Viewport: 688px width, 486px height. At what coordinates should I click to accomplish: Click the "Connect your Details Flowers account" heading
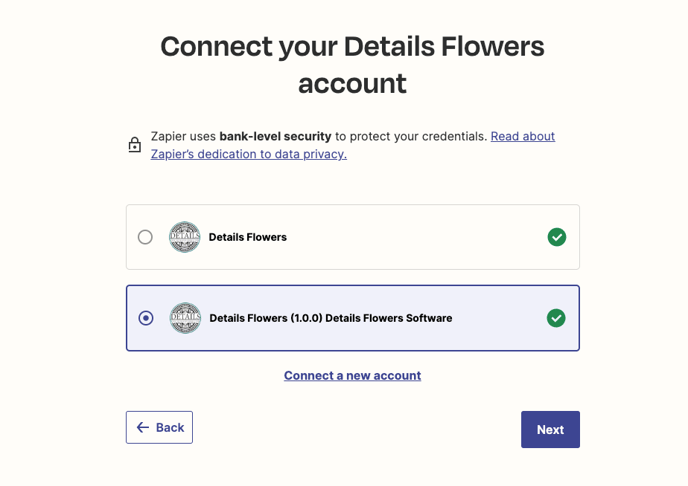[x=352, y=64]
